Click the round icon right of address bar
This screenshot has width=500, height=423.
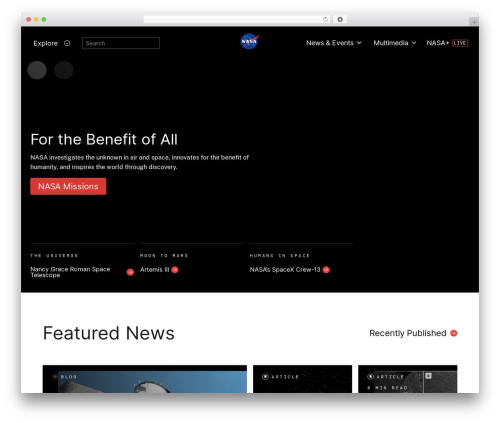click(x=340, y=19)
